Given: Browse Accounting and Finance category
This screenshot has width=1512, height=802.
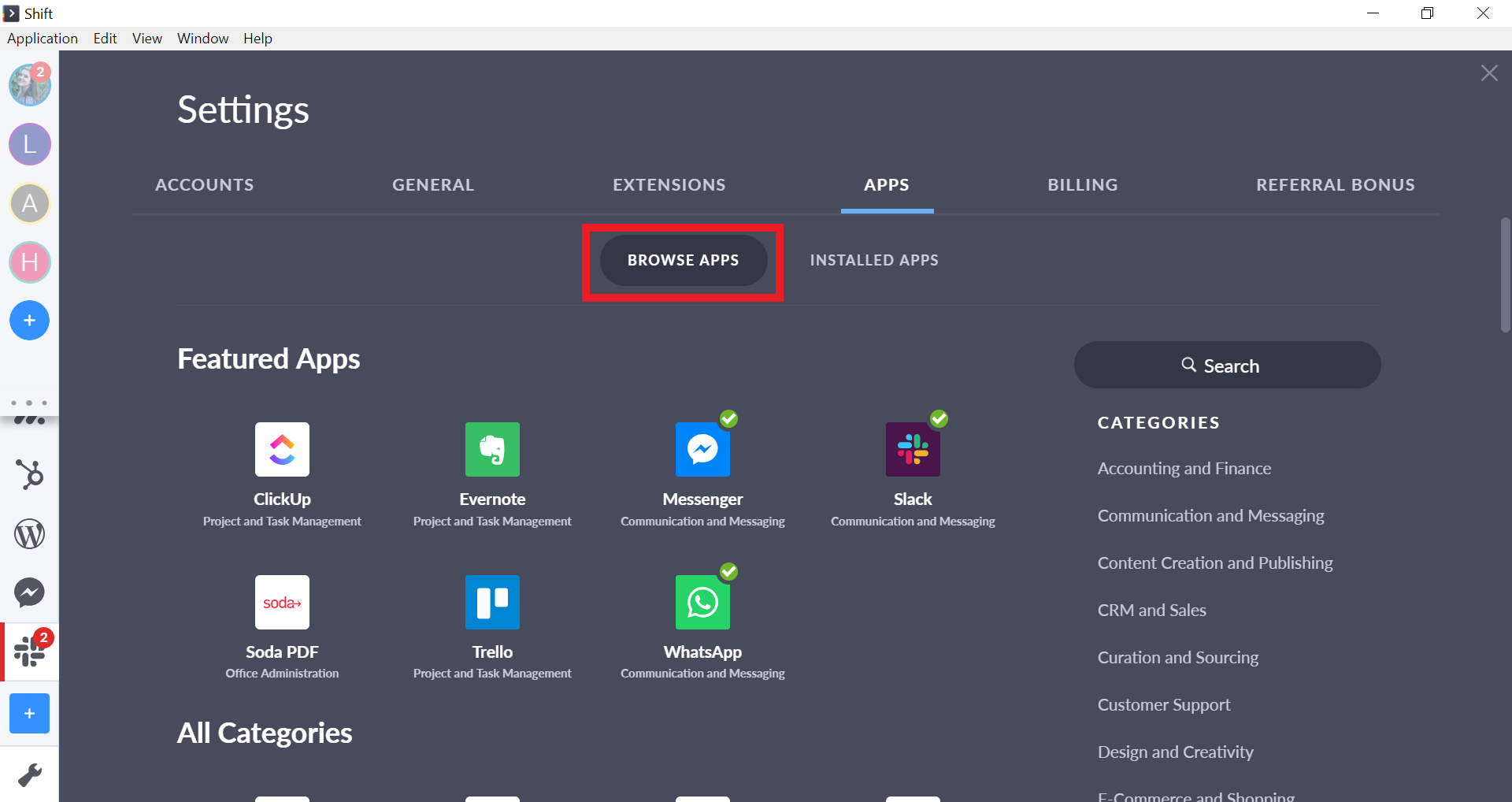Looking at the screenshot, I should pos(1184,469).
